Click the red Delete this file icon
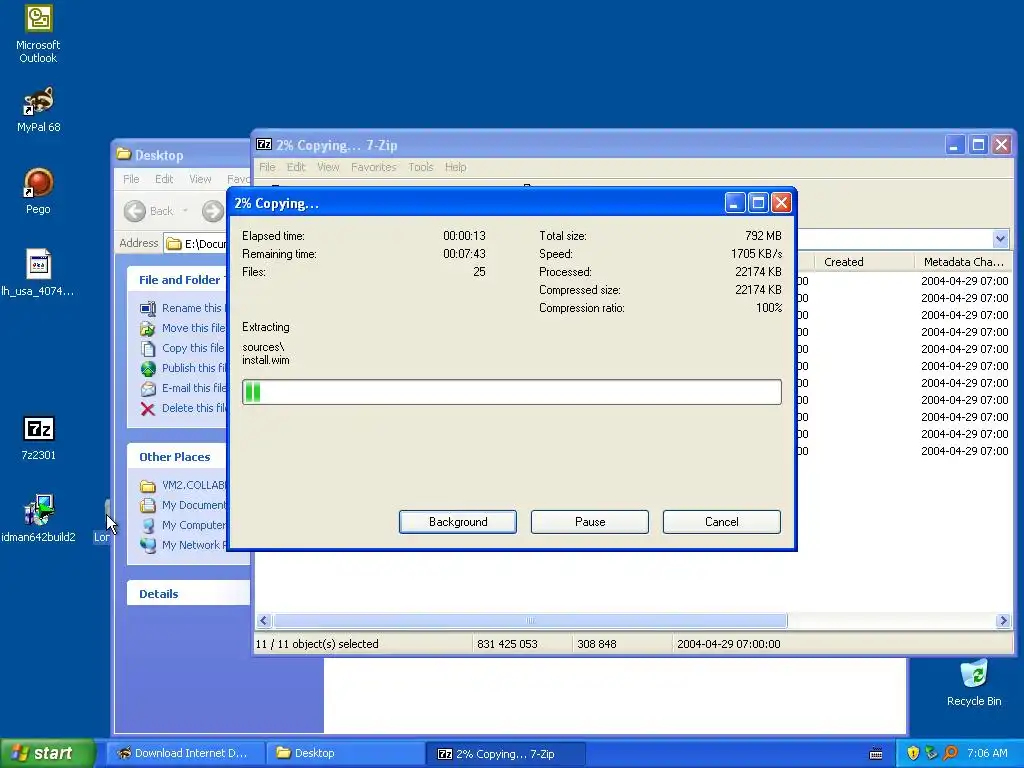The width and height of the screenshot is (1024, 768). click(x=148, y=409)
